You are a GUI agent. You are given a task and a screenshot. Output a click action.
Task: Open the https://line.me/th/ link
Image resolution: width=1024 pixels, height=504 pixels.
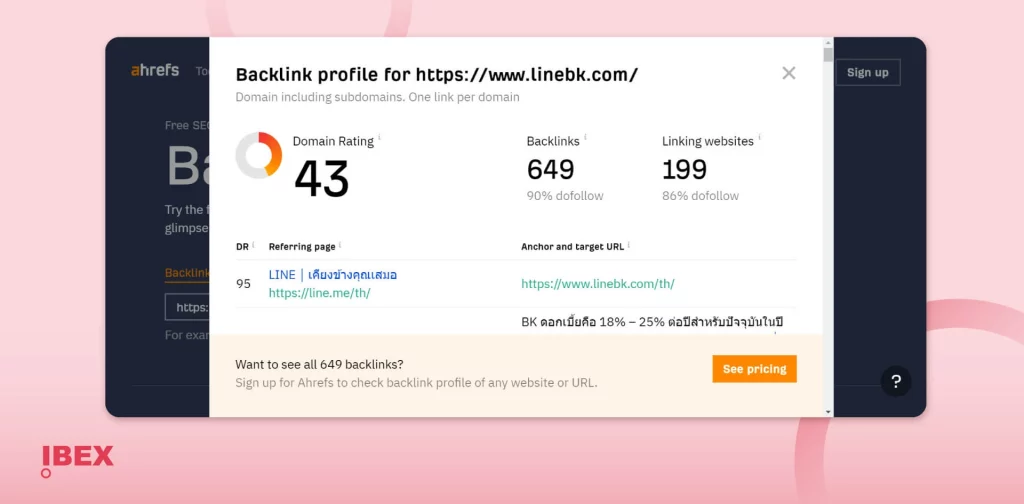319,293
